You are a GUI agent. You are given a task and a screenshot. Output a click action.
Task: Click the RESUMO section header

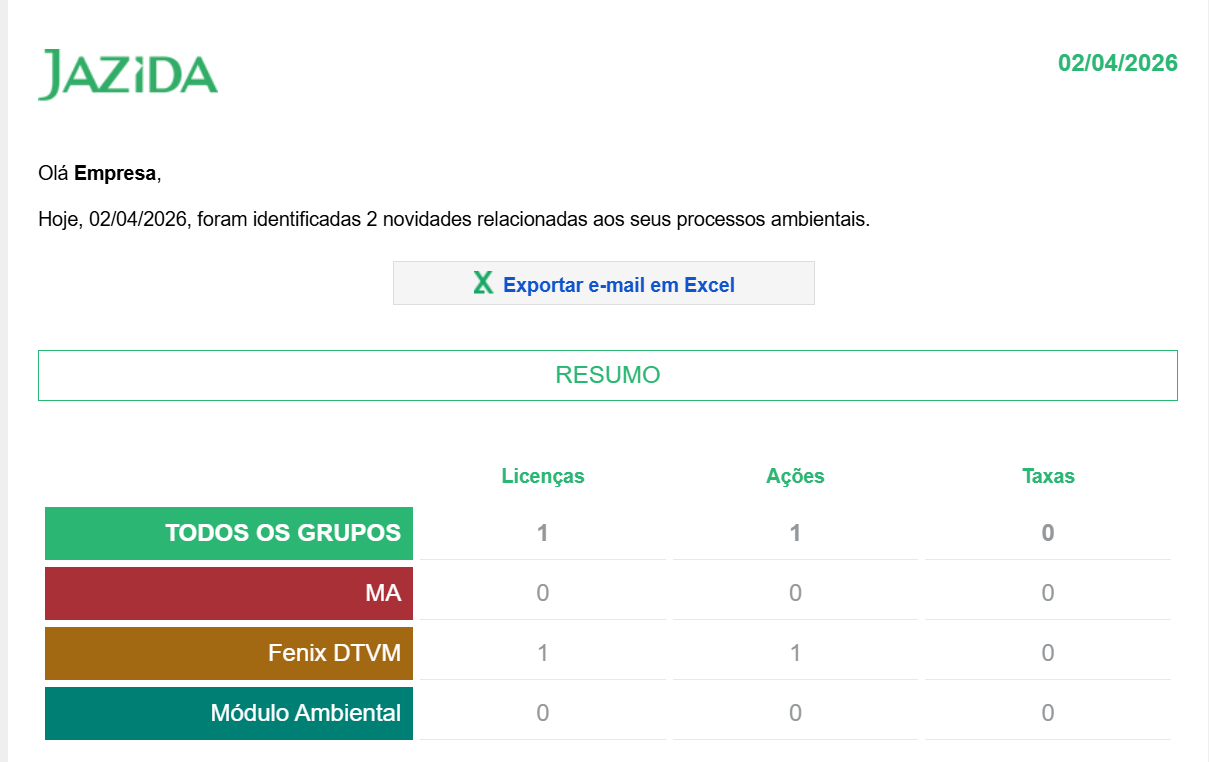point(607,375)
